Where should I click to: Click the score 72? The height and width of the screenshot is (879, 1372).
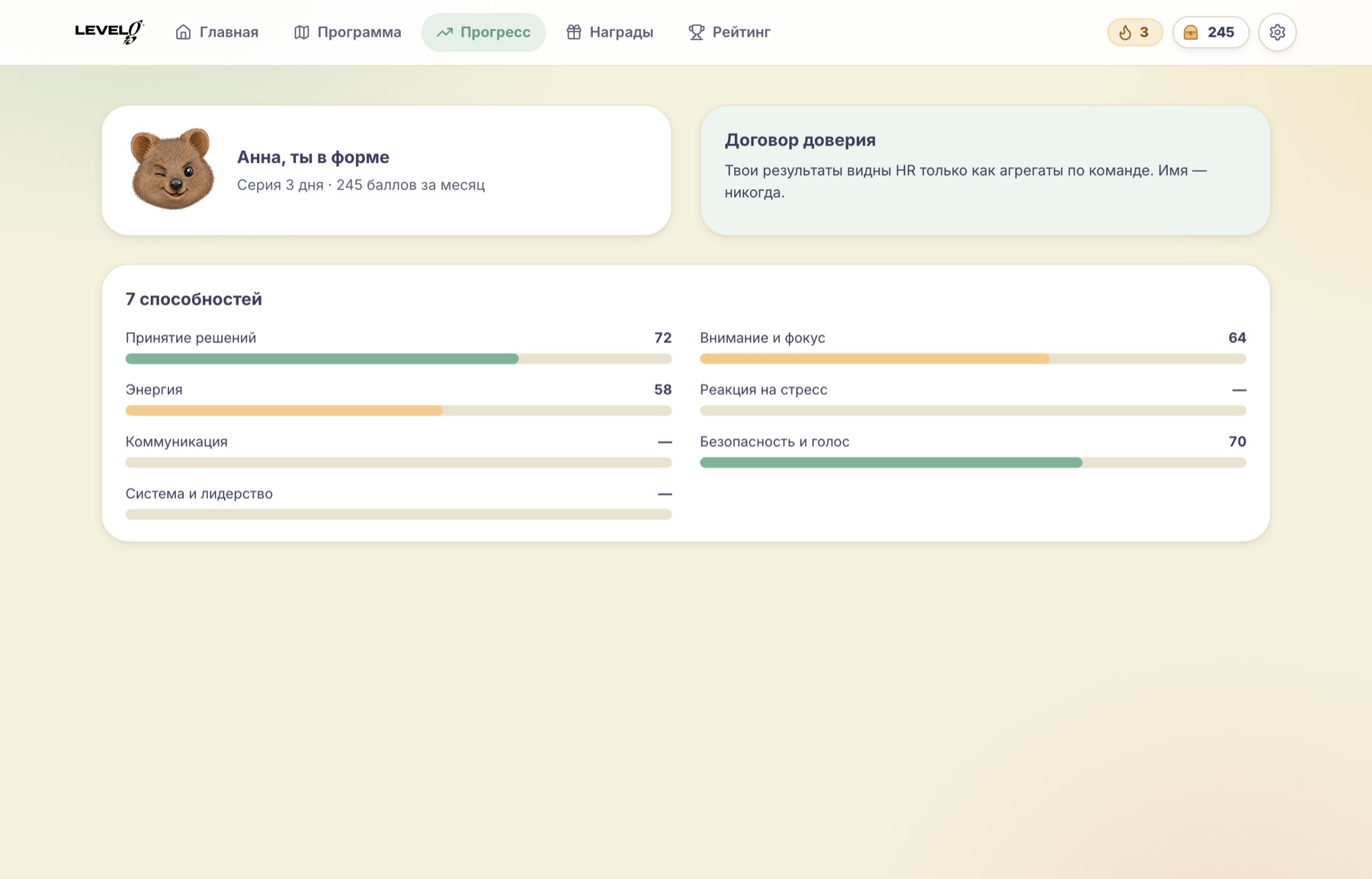pos(662,338)
